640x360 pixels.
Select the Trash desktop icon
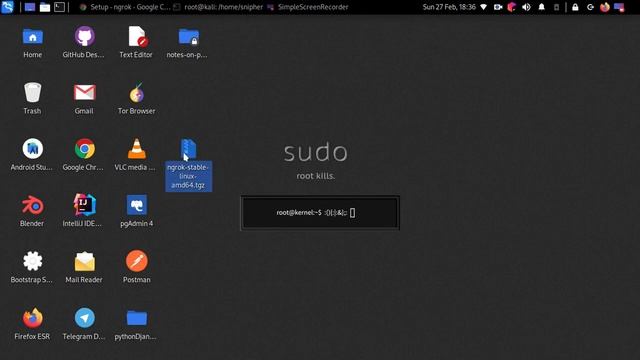click(x=32, y=98)
